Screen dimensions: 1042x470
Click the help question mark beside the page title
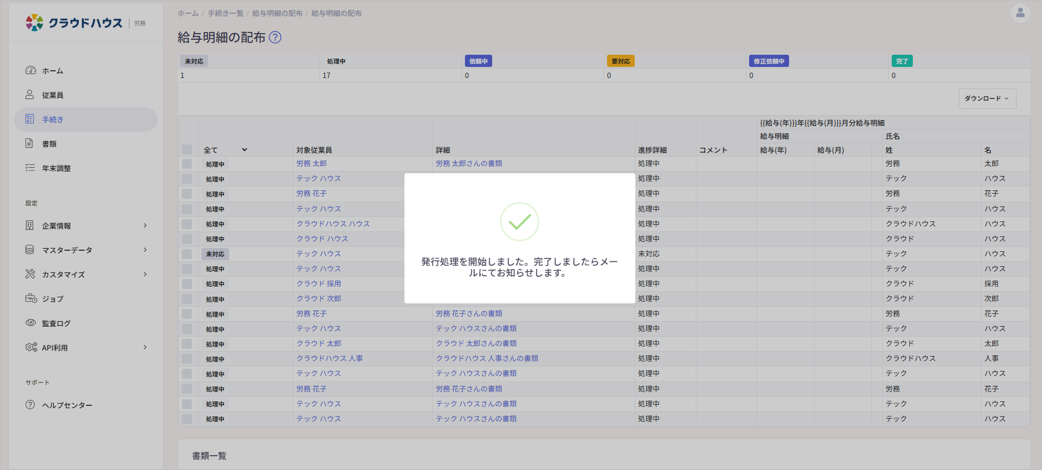coord(275,38)
